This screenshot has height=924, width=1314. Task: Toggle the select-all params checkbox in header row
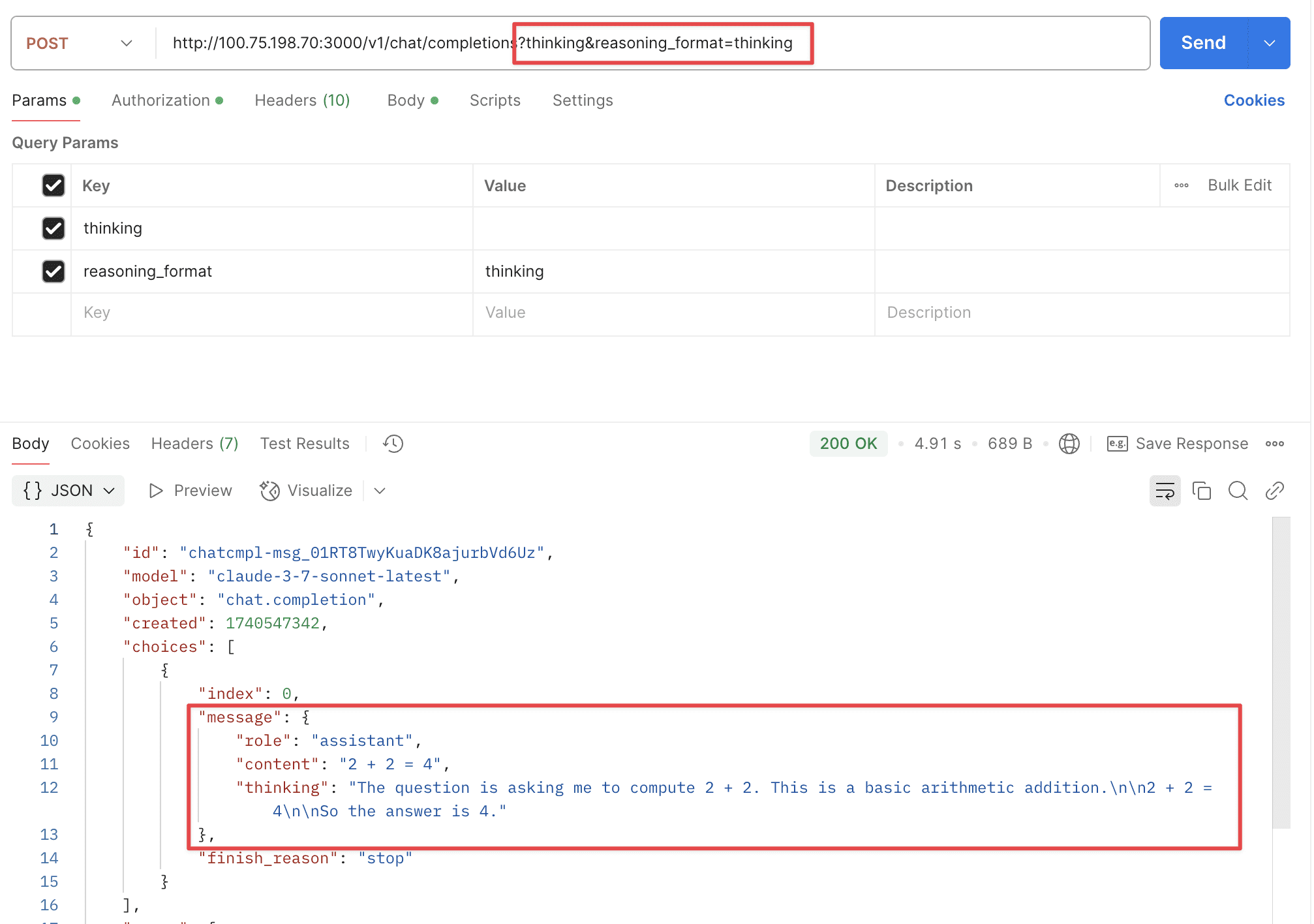click(53, 185)
